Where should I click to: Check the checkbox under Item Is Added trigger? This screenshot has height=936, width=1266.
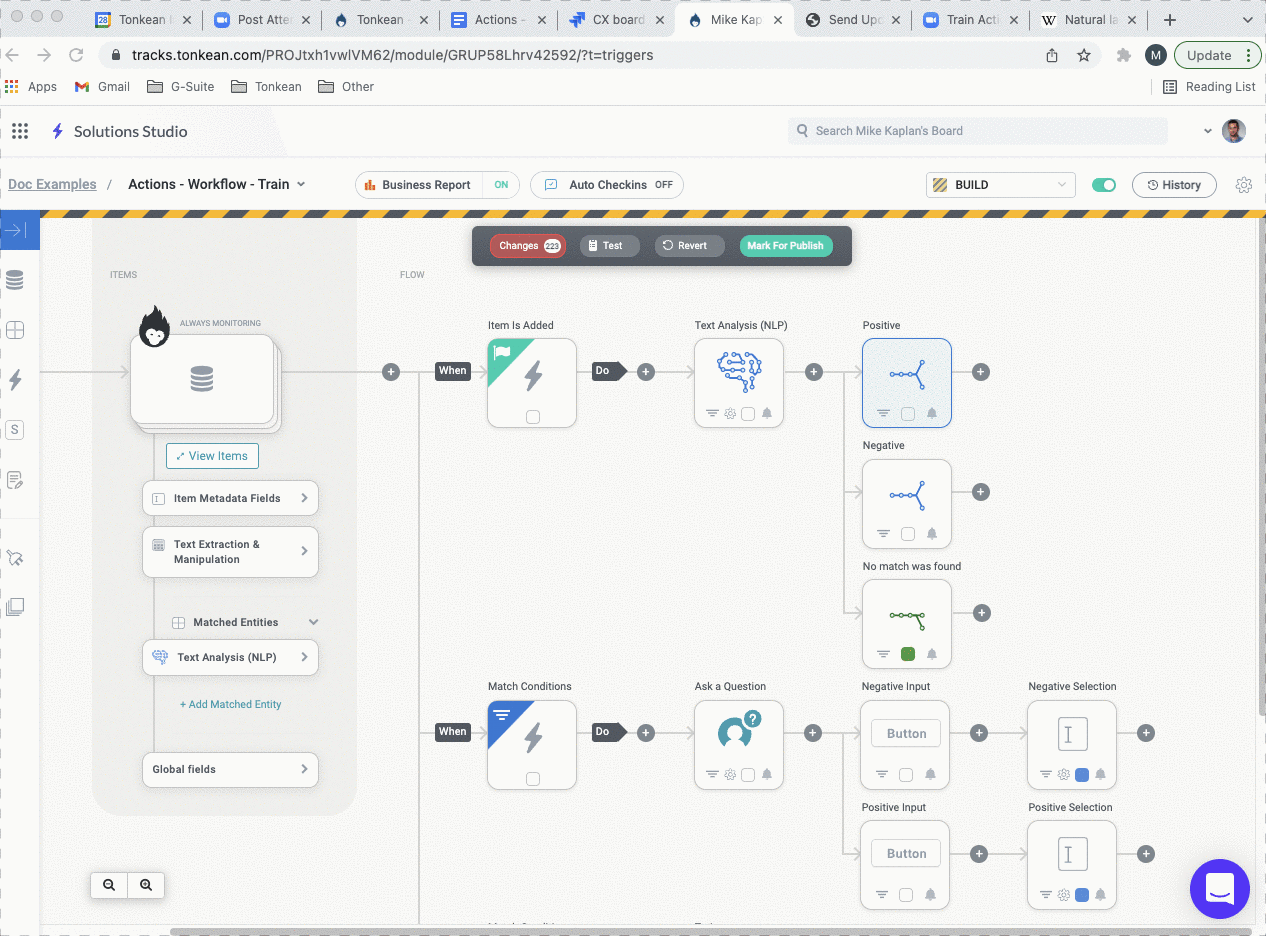click(x=533, y=417)
